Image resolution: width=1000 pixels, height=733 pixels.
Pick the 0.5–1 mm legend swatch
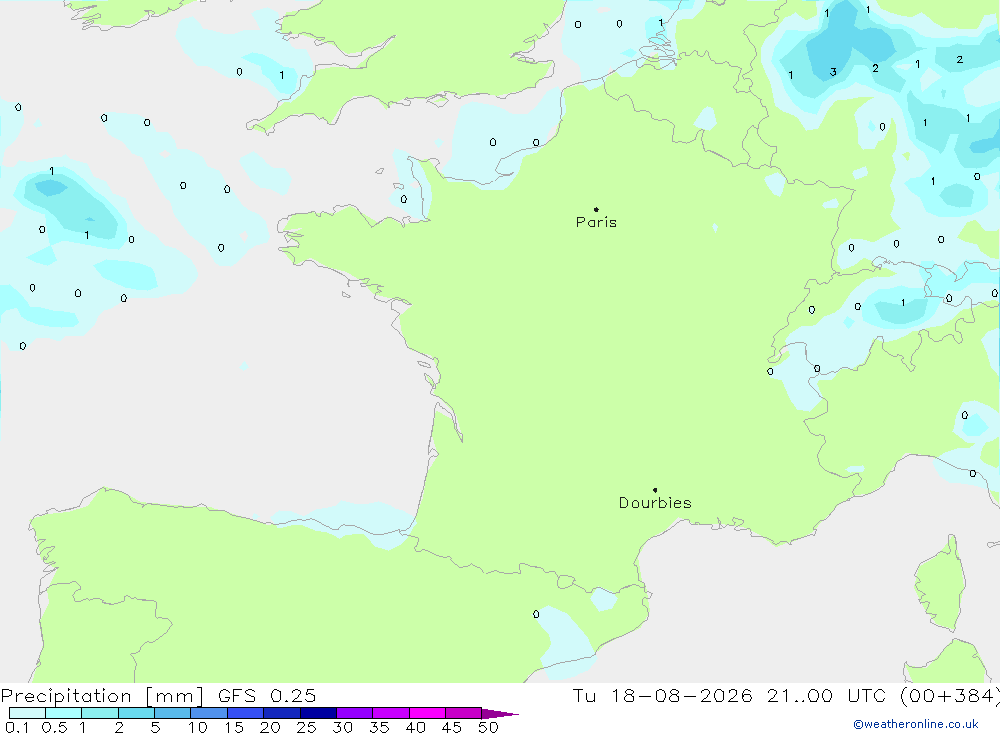(64, 713)
